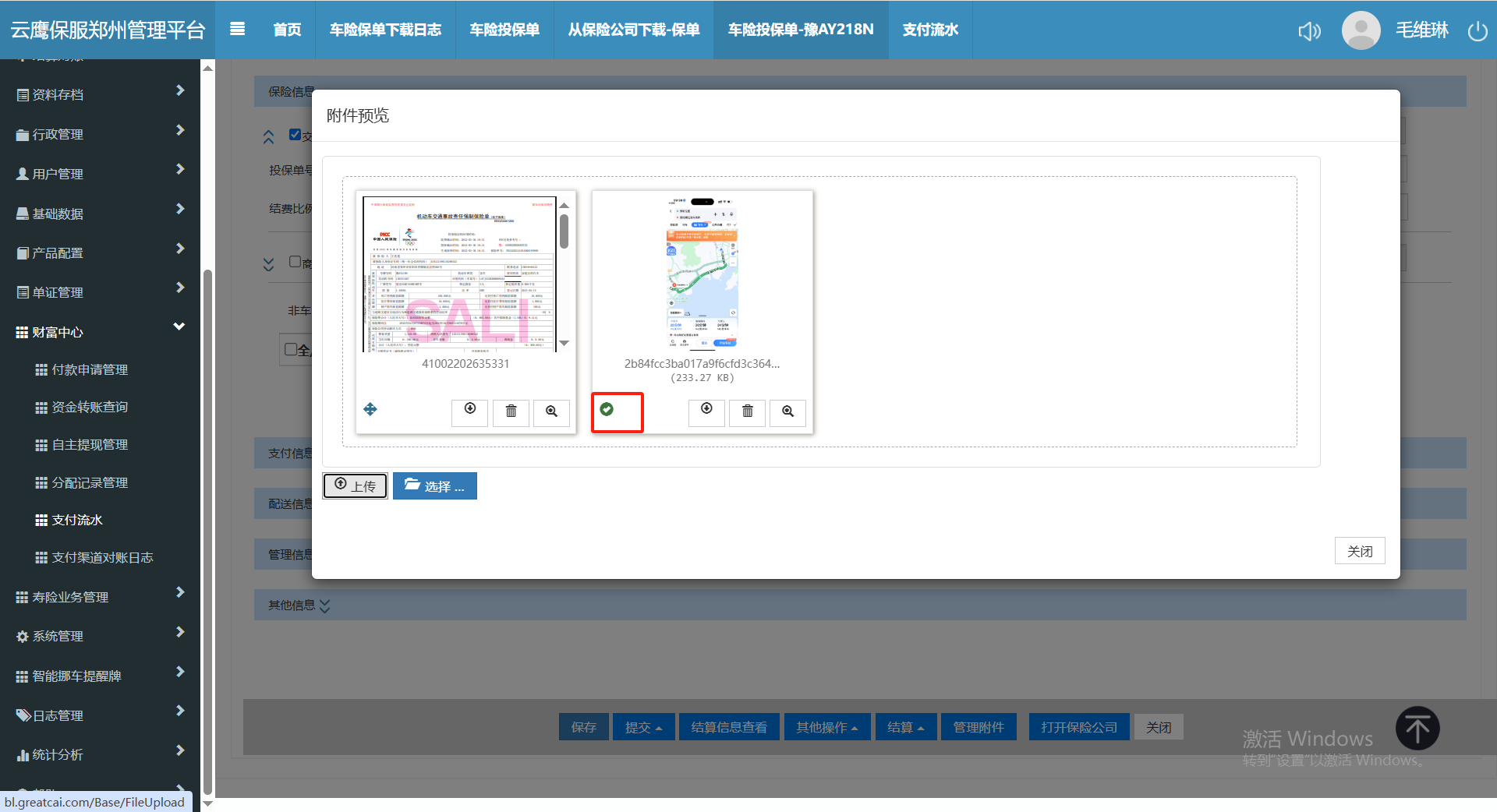The height and width of the screenshot is (812, 1497).
Task: Open the 车险投保单 tab
Action: click(x=504, y=30)
